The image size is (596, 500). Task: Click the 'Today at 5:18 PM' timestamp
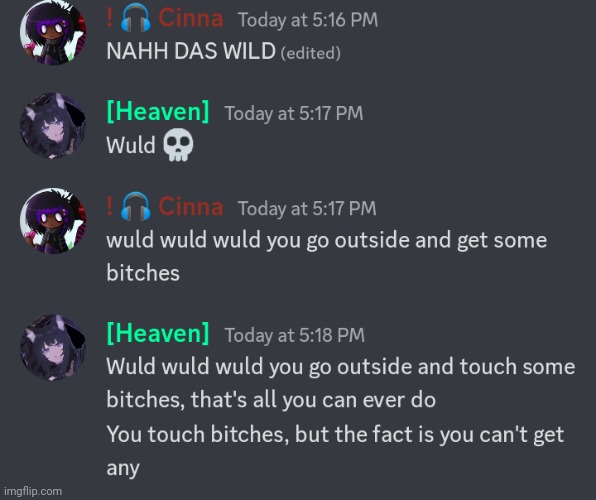point(295,335)
